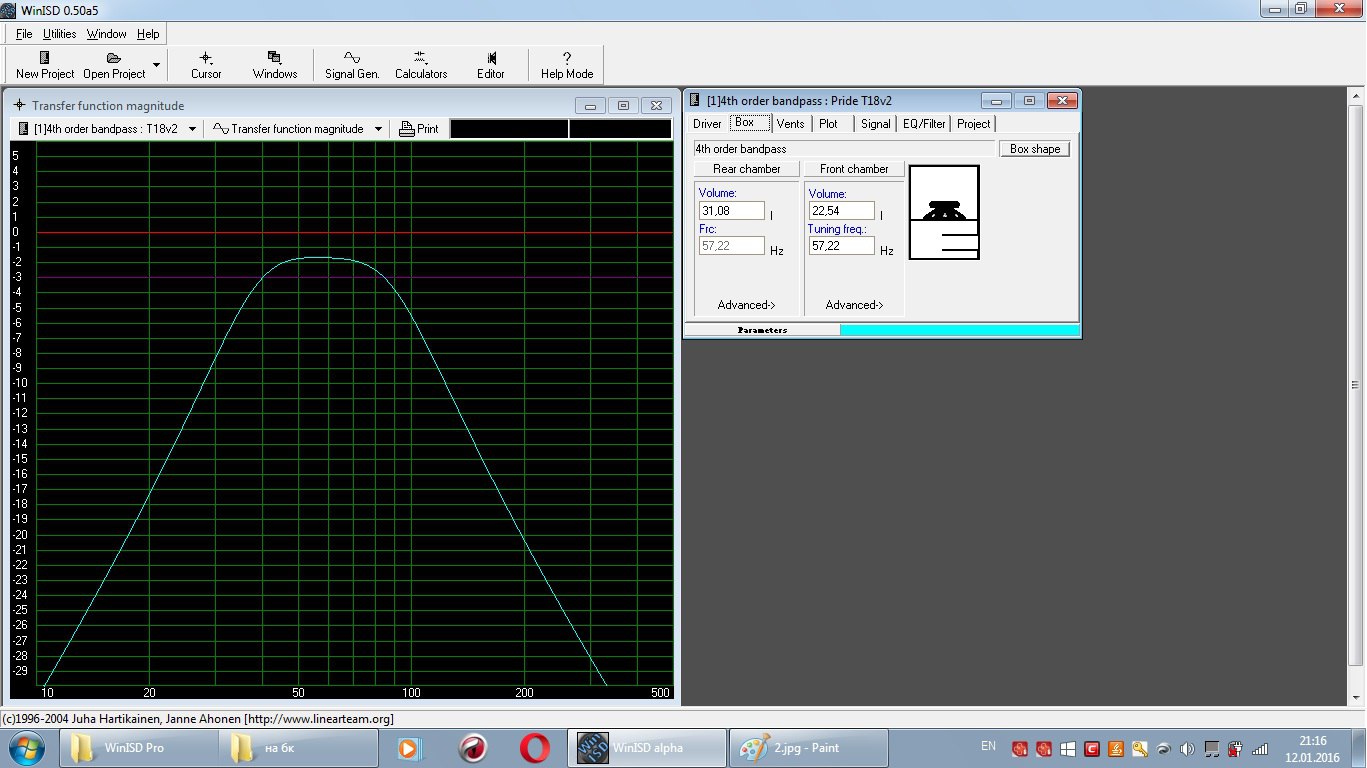Viewport: 1367px width, 768px height.
Task: Activate the Cursor tool
Action: (x=206, y=65)
